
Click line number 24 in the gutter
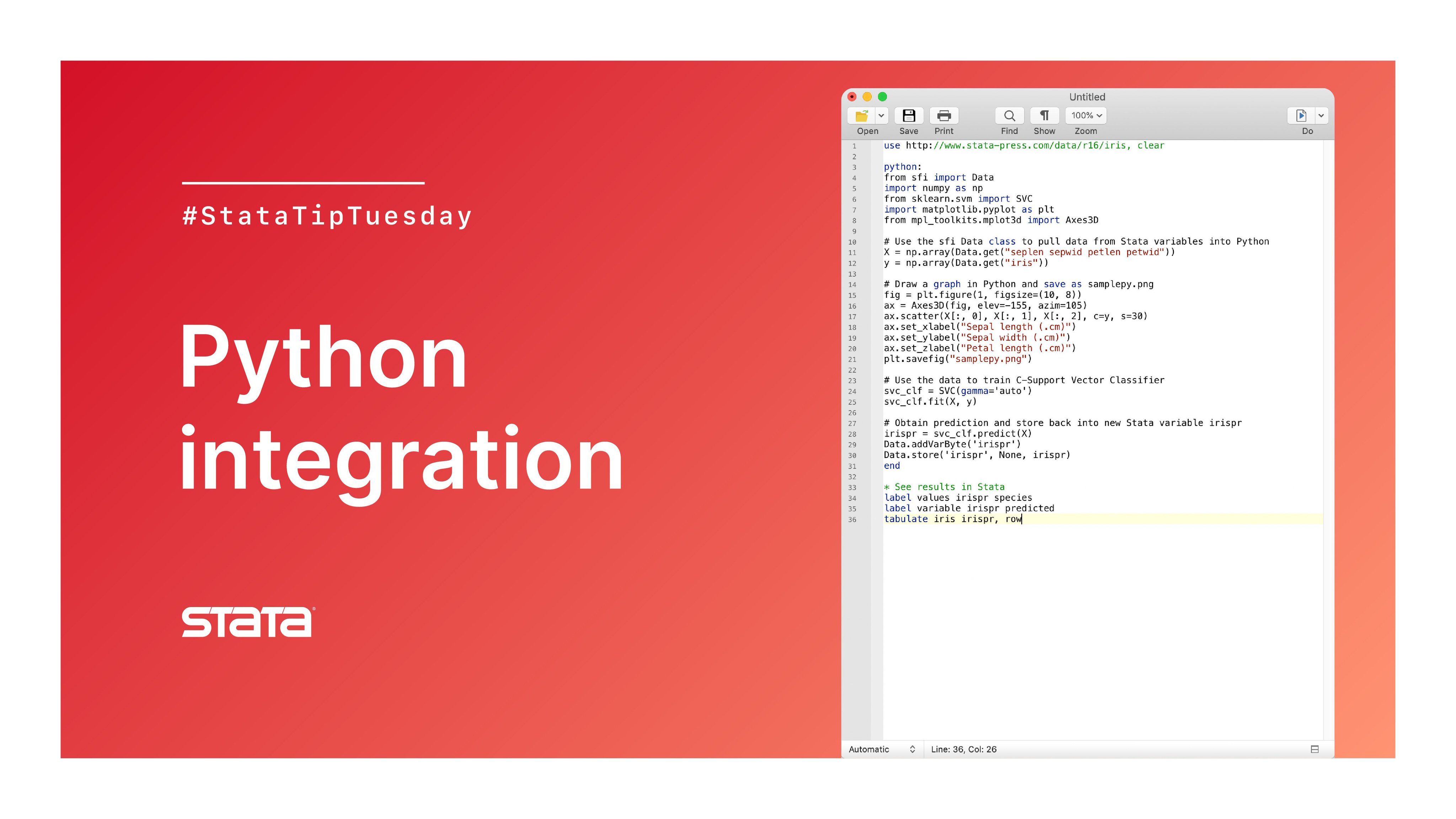coord(852,392)
